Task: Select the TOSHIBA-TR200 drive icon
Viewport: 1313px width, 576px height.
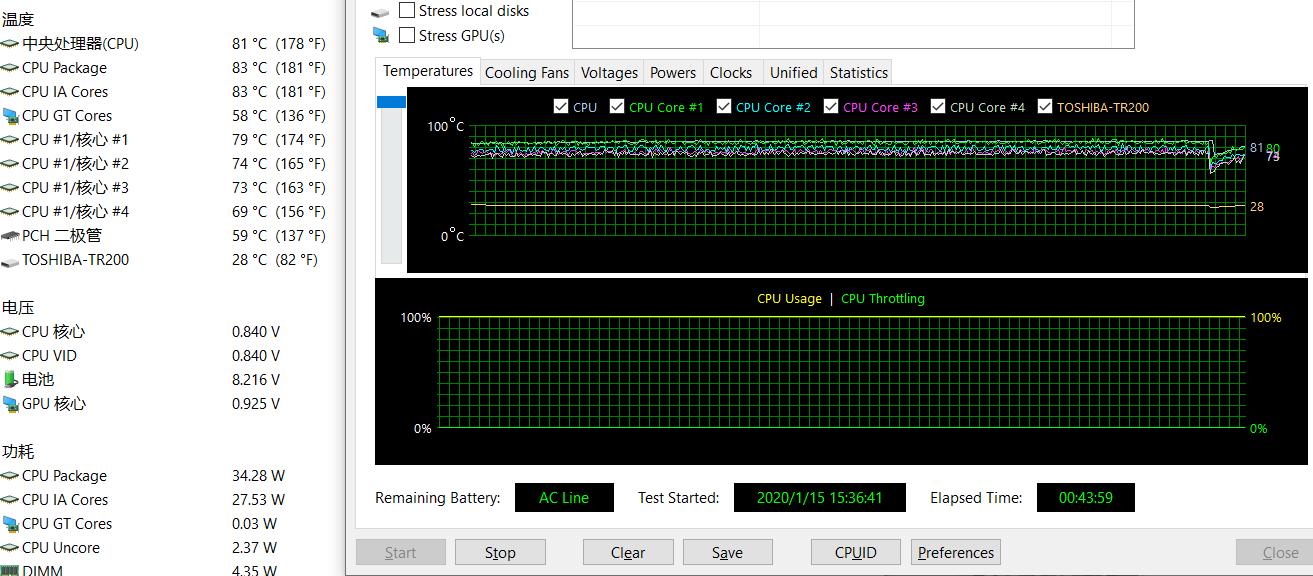Action: [10, 260]
